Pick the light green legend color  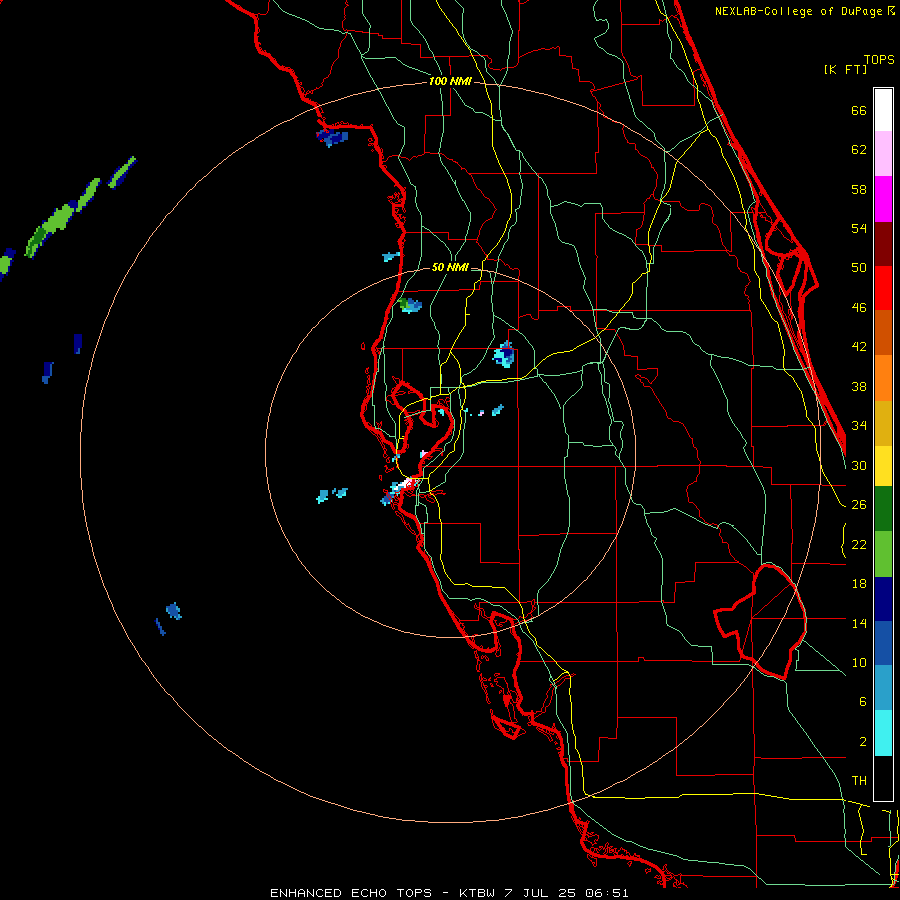click(883, 554)
